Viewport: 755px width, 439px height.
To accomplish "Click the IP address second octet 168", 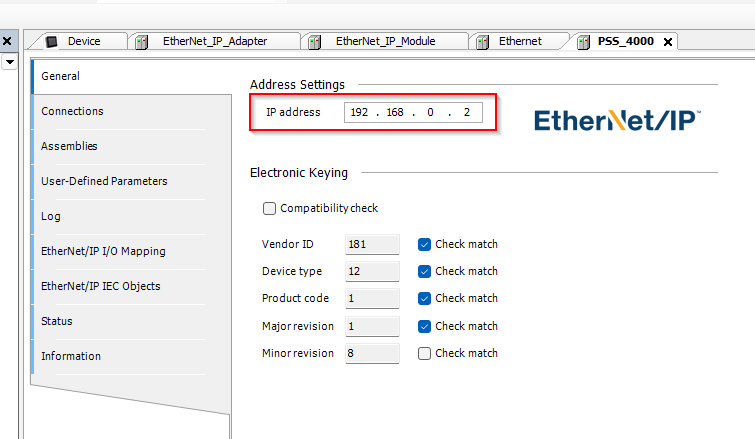I will pos(395,112).
